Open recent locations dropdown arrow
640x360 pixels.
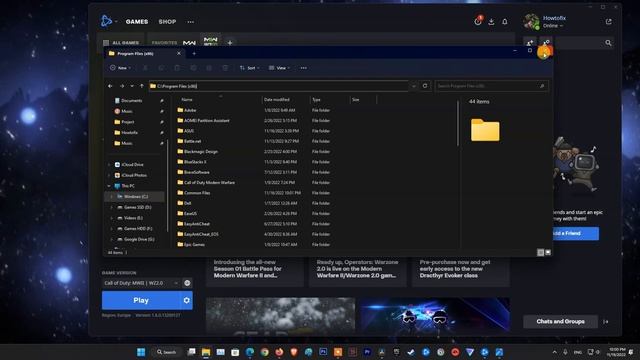pos(132,86)
